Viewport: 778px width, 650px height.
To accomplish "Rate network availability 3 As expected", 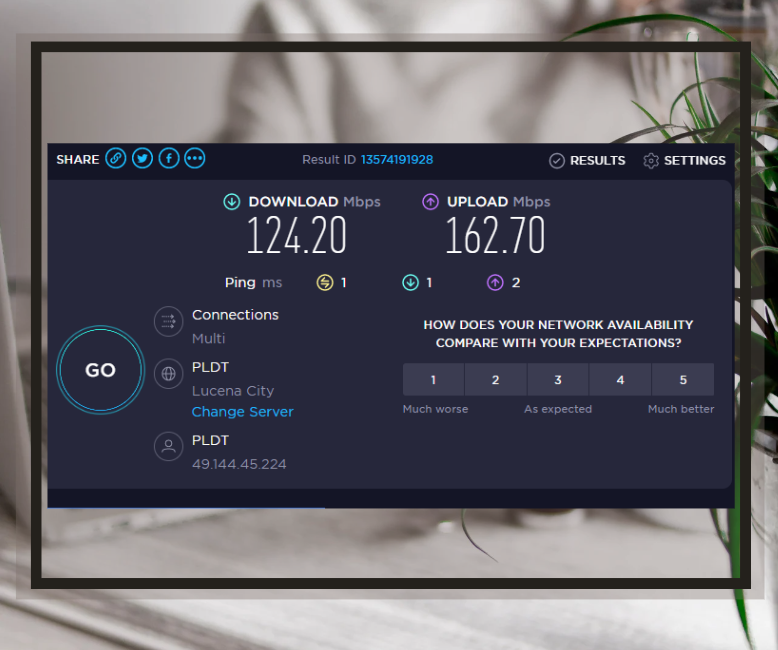I will pos(558,380).
